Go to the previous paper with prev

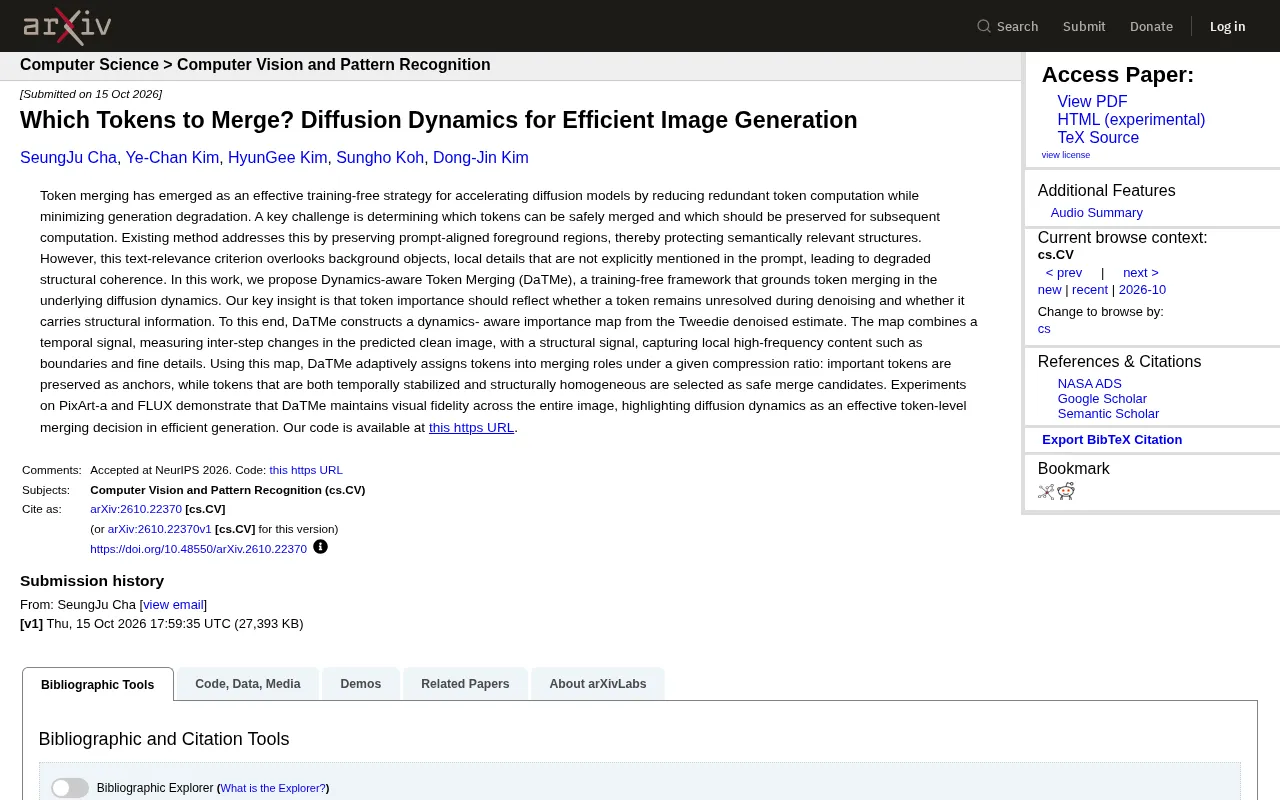pyautogui.click(x=1064, y=273)
